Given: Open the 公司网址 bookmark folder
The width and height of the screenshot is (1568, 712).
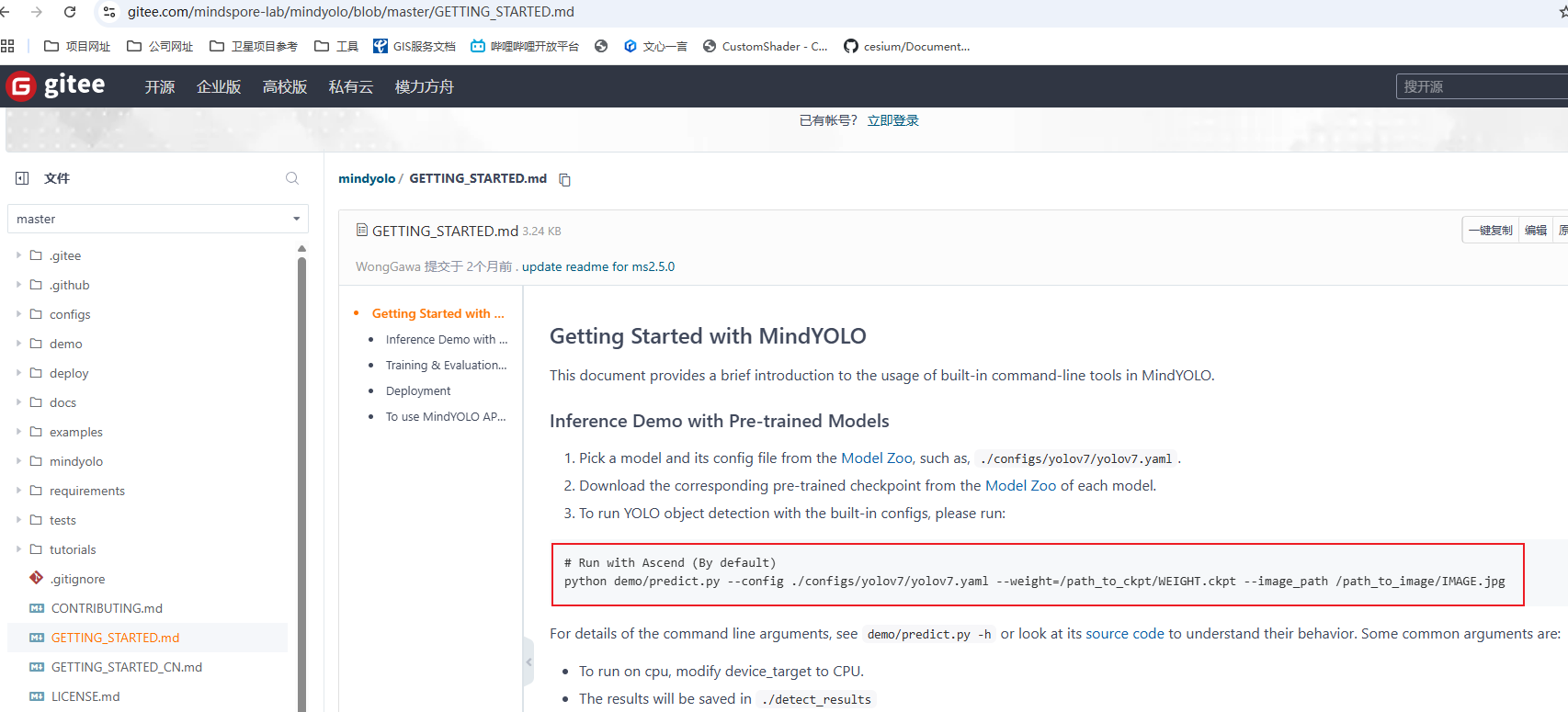Looking at the screenshot, I should 160,46.
